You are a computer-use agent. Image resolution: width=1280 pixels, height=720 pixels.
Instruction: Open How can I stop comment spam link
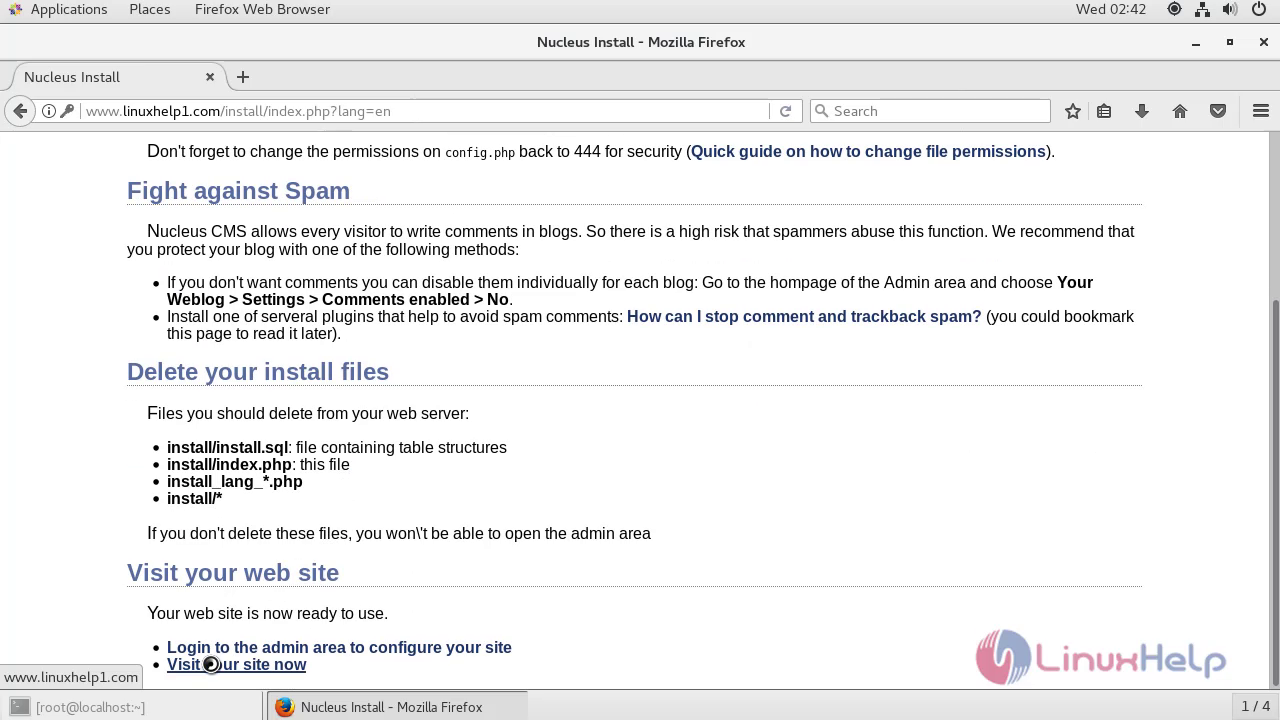click(804, 317)
